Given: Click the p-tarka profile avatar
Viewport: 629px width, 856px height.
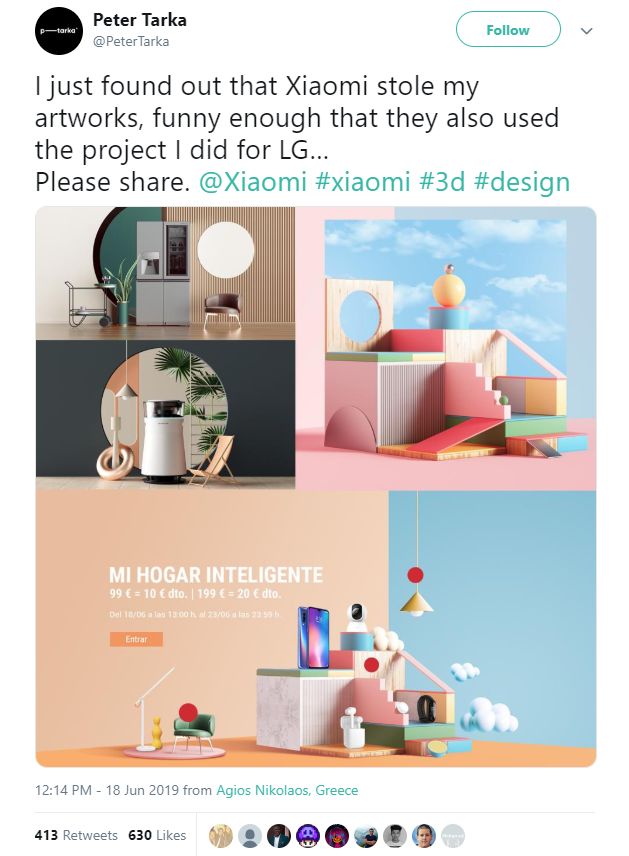Looking at the screenshot, I should (x=58, y=31).
